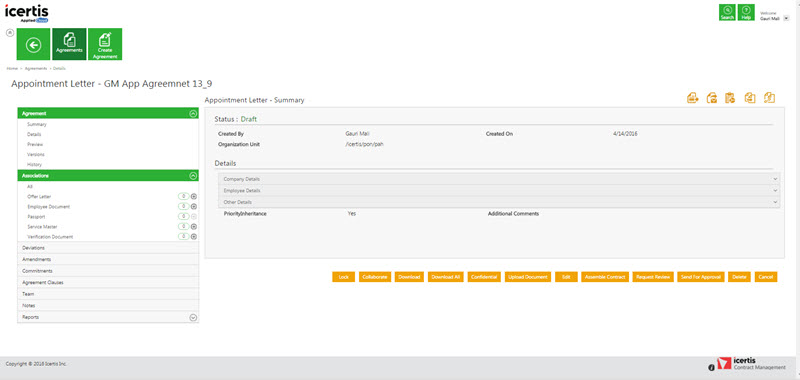Click the Send For Approval button
Screen dimensions: 800x380
pyautogui.click(x=701, y=277)
